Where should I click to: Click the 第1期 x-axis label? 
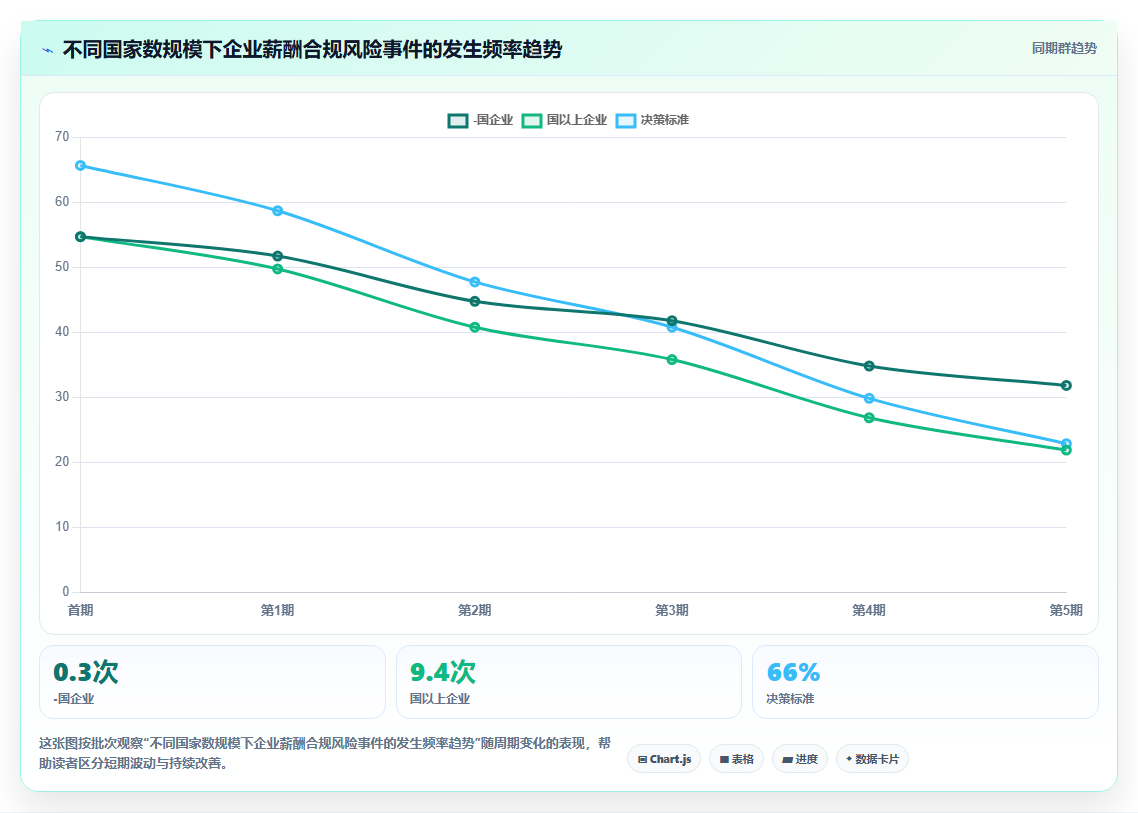pos(277,610)
